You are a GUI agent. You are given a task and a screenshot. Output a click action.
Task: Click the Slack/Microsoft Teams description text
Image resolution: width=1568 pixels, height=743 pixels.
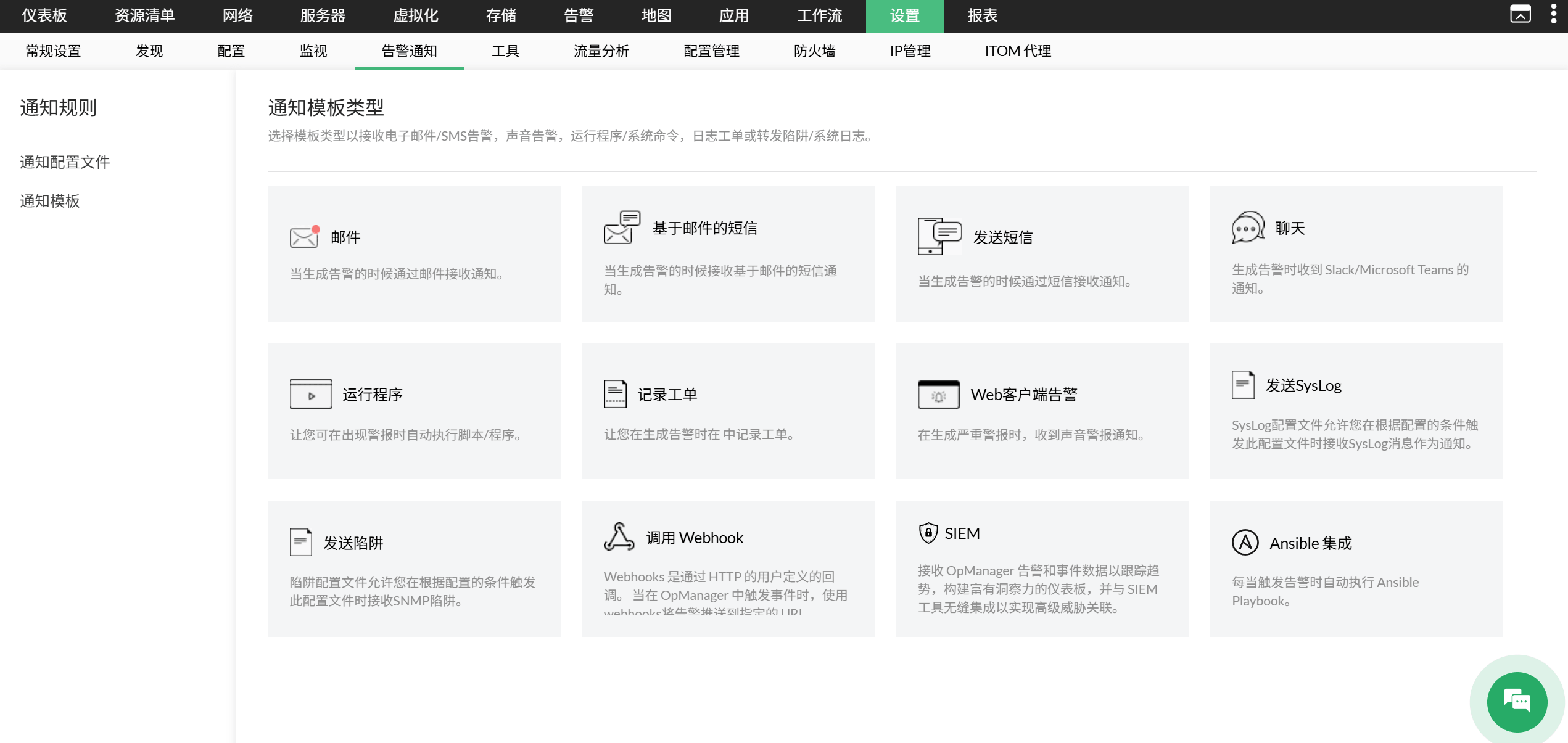(x=1350, y=279)
